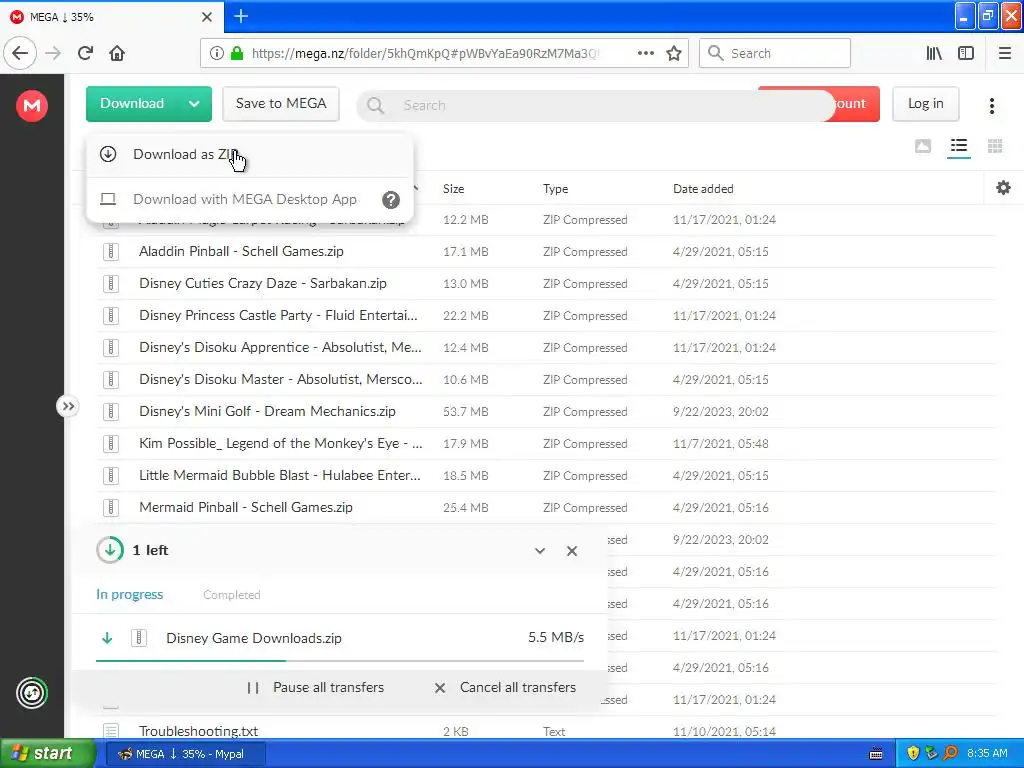The image size is (1024, 768).
Task: Click download progress bar of Disney Game Downloads.zip
Action: pos(340,661)
